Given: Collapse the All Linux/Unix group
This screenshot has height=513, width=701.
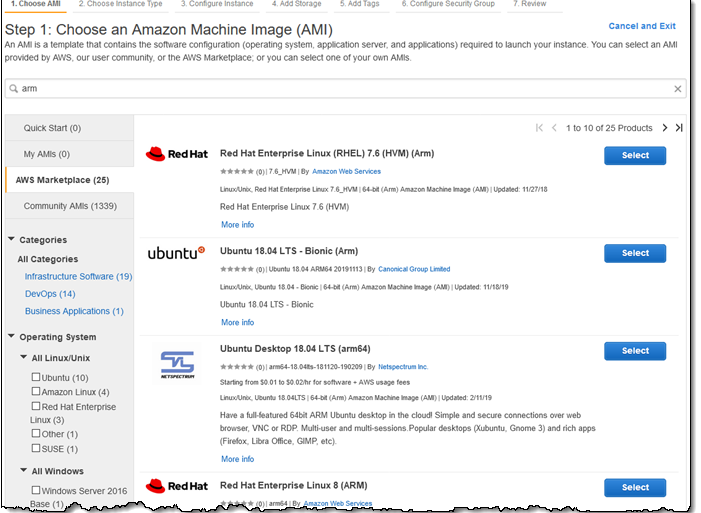Looking at the screenshot, I should click(x=24, y=357).
